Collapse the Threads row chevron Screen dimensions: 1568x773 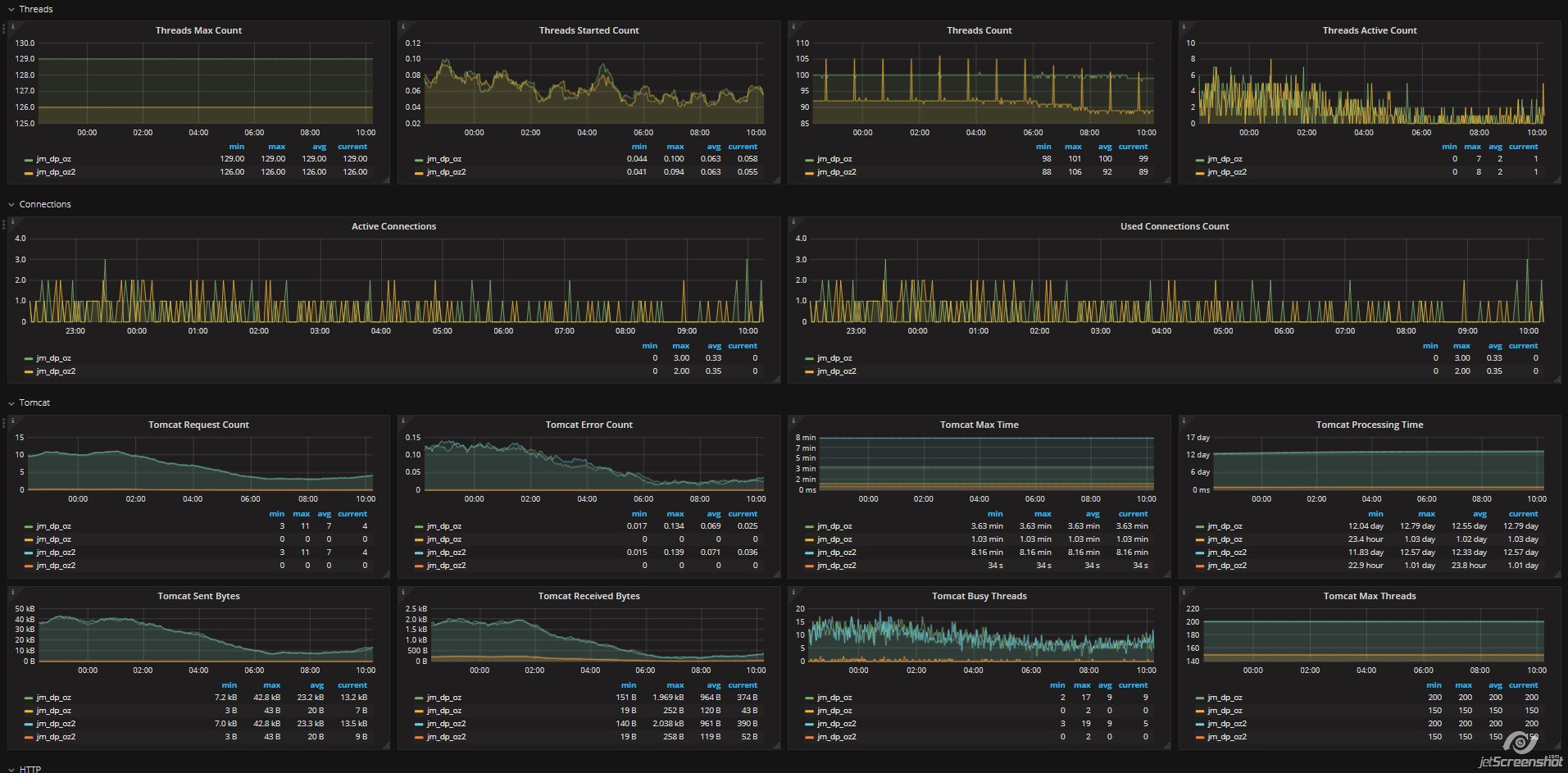(11, 10)
